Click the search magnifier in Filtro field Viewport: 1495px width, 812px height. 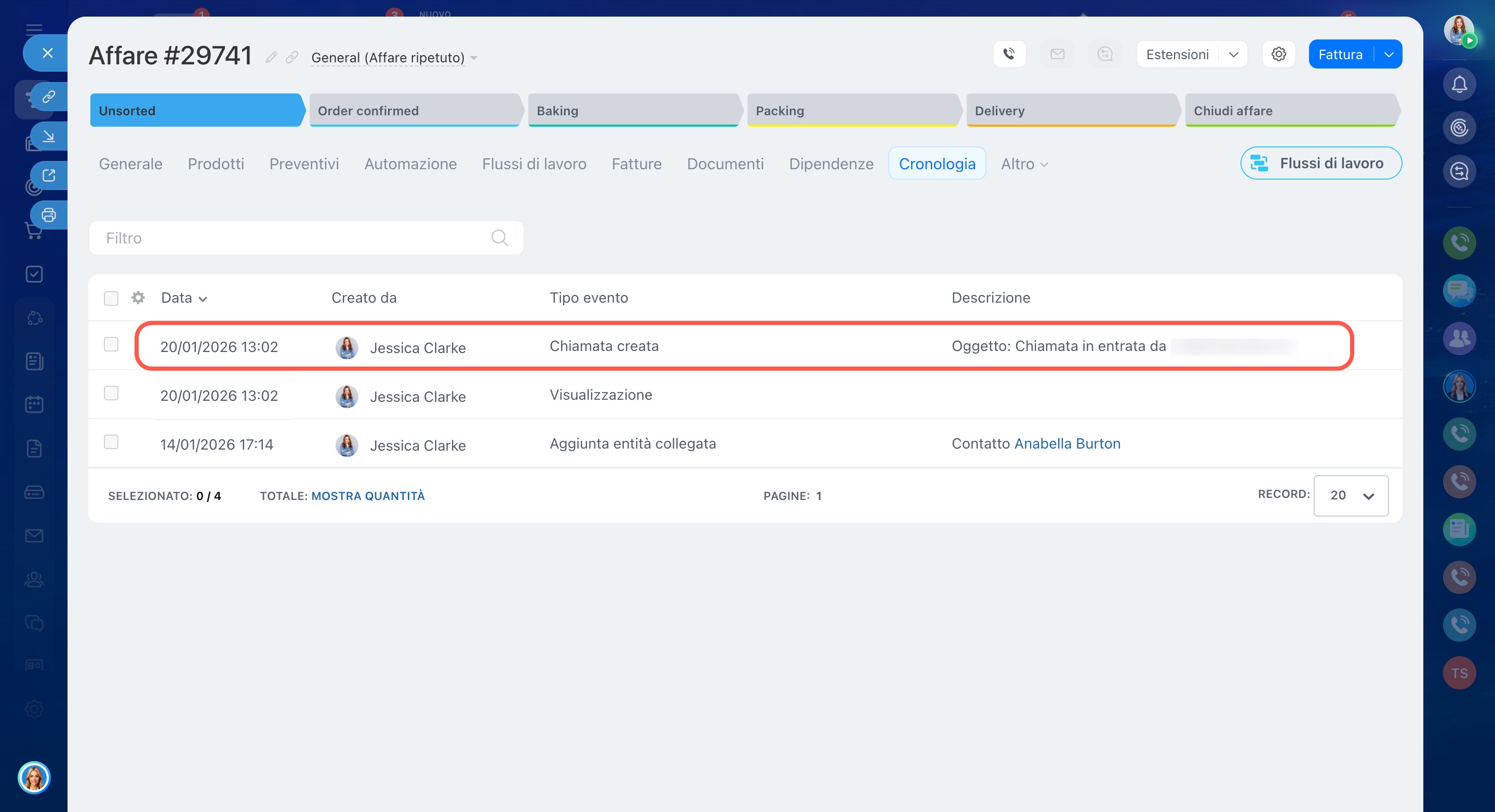point(499,238)
